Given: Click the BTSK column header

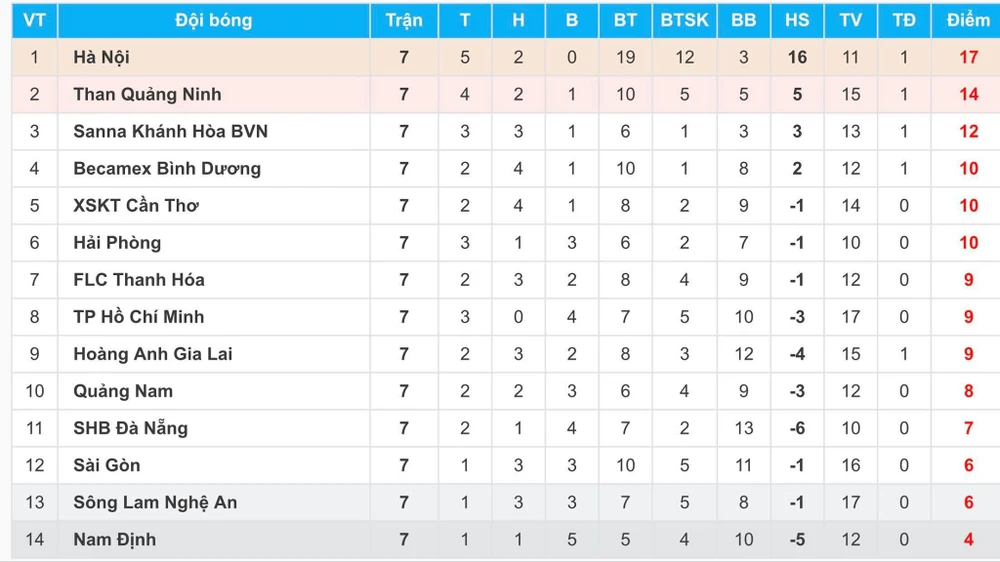Looking at the screenshot, I should 684,20.
